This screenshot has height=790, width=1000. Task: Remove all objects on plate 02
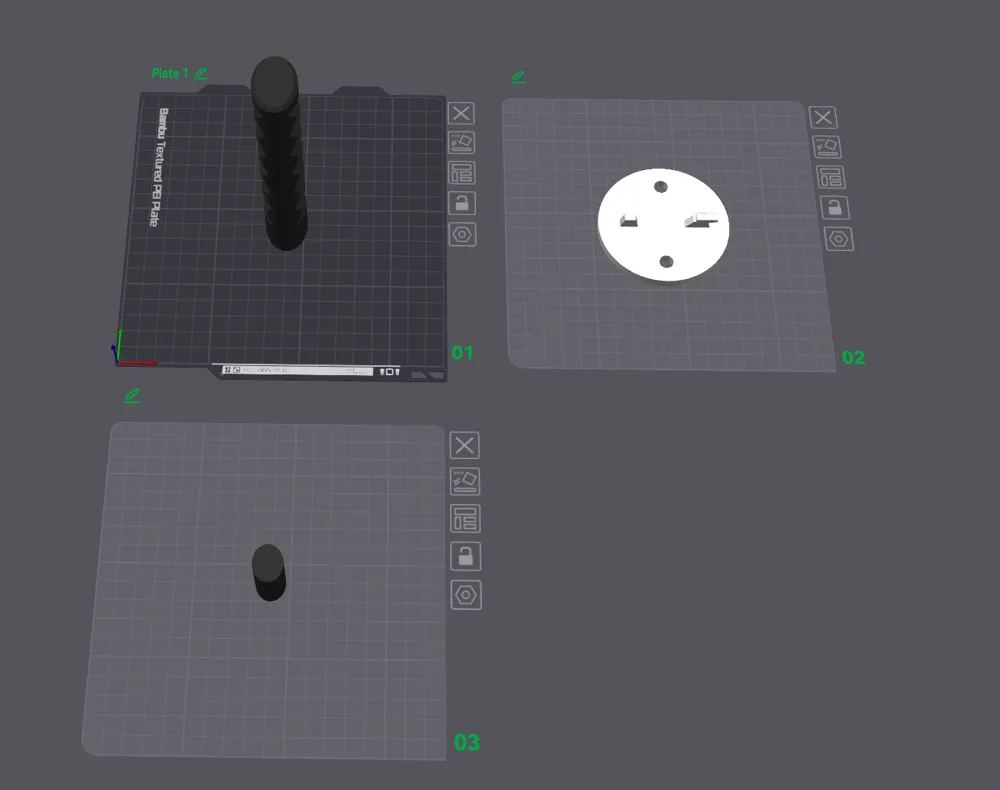tap(823, 117)
